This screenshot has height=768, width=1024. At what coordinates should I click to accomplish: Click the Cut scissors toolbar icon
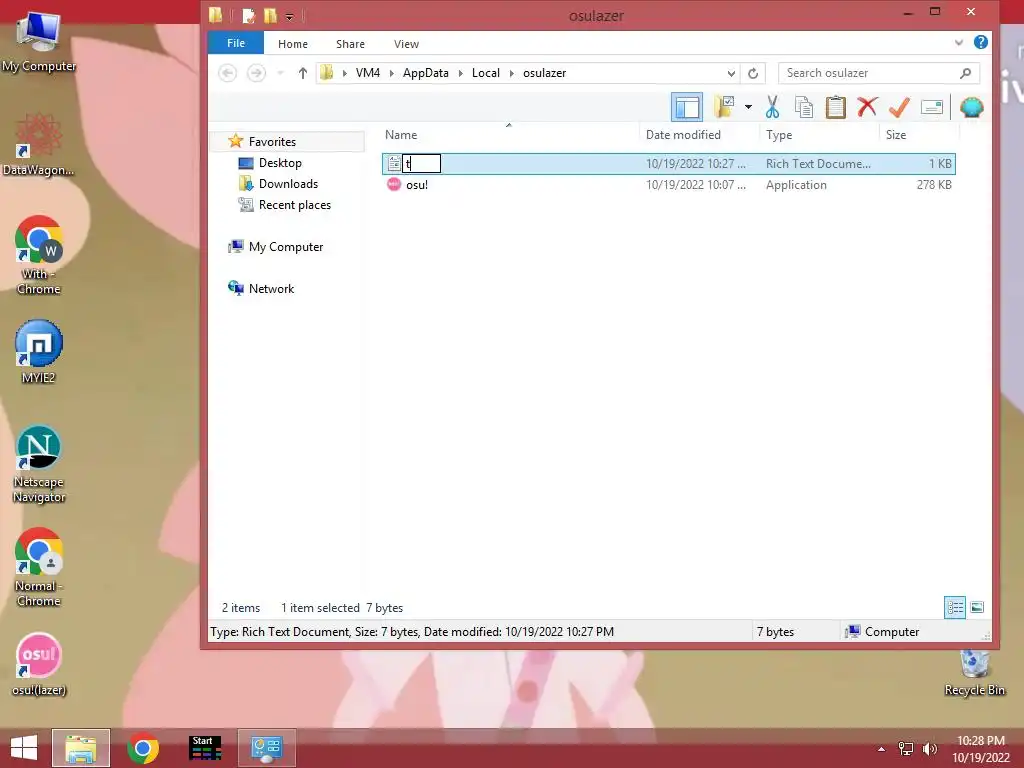pyautogui.click(x=773, y=107)
